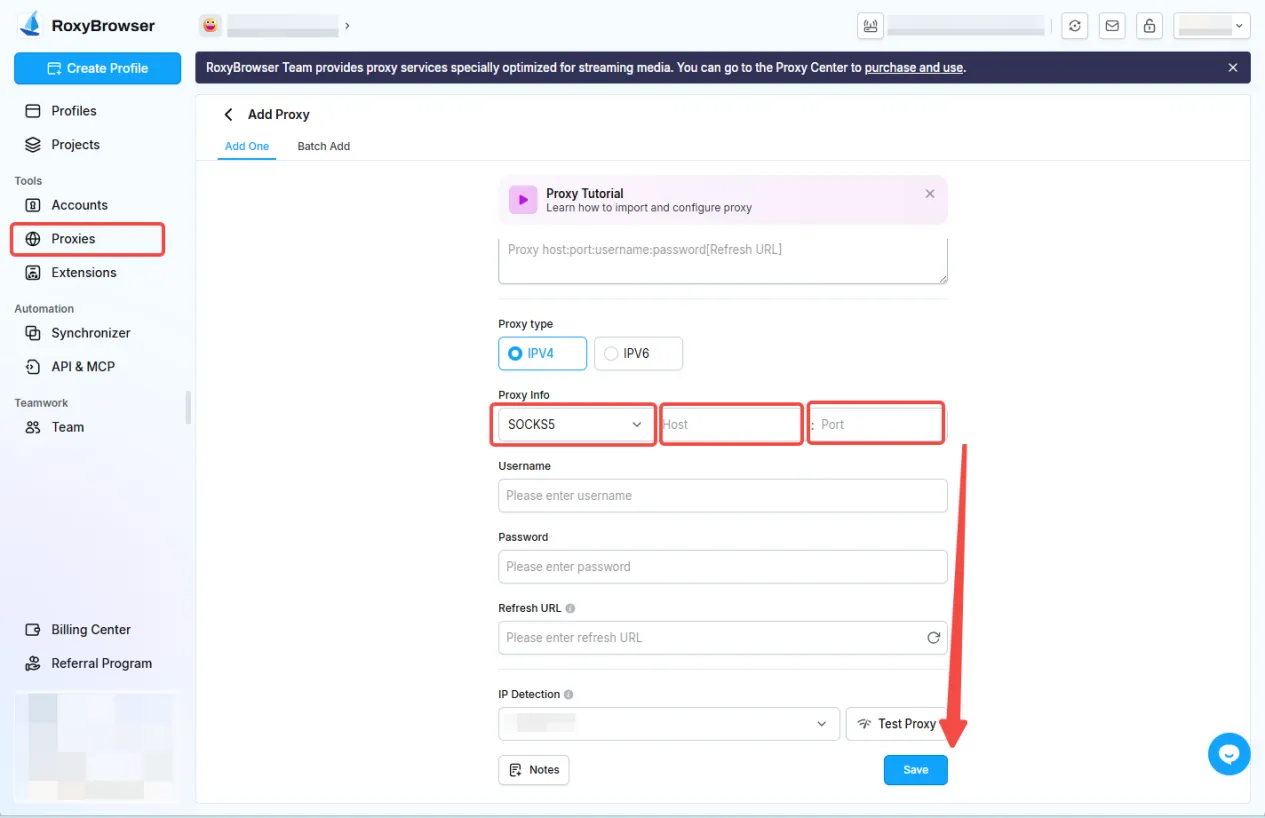Select the Proxies sidebar item
The height and width of the screenshot is (818, 1265).
click(x=75, y=238)
